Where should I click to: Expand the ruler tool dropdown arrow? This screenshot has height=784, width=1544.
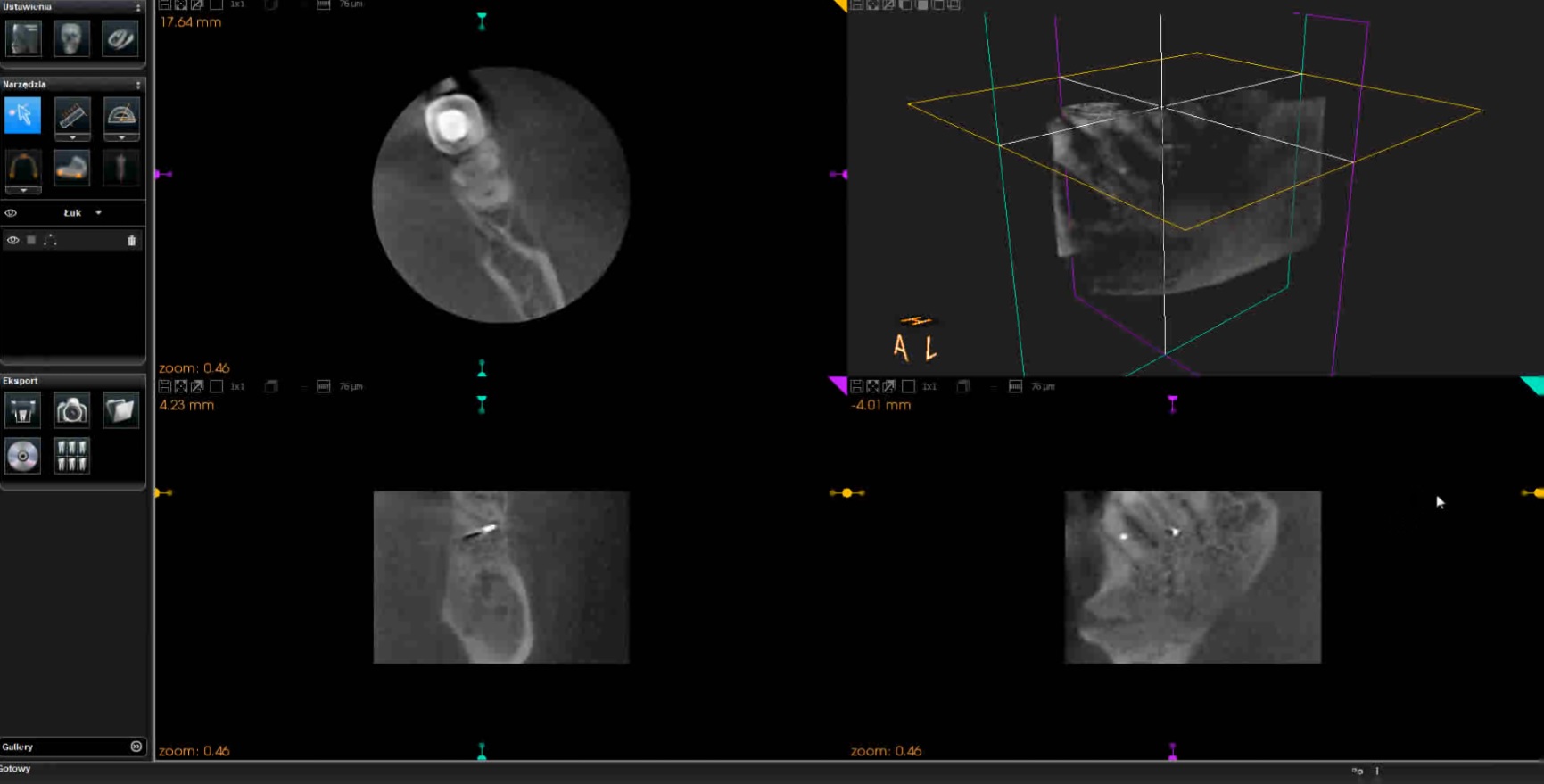72,138
